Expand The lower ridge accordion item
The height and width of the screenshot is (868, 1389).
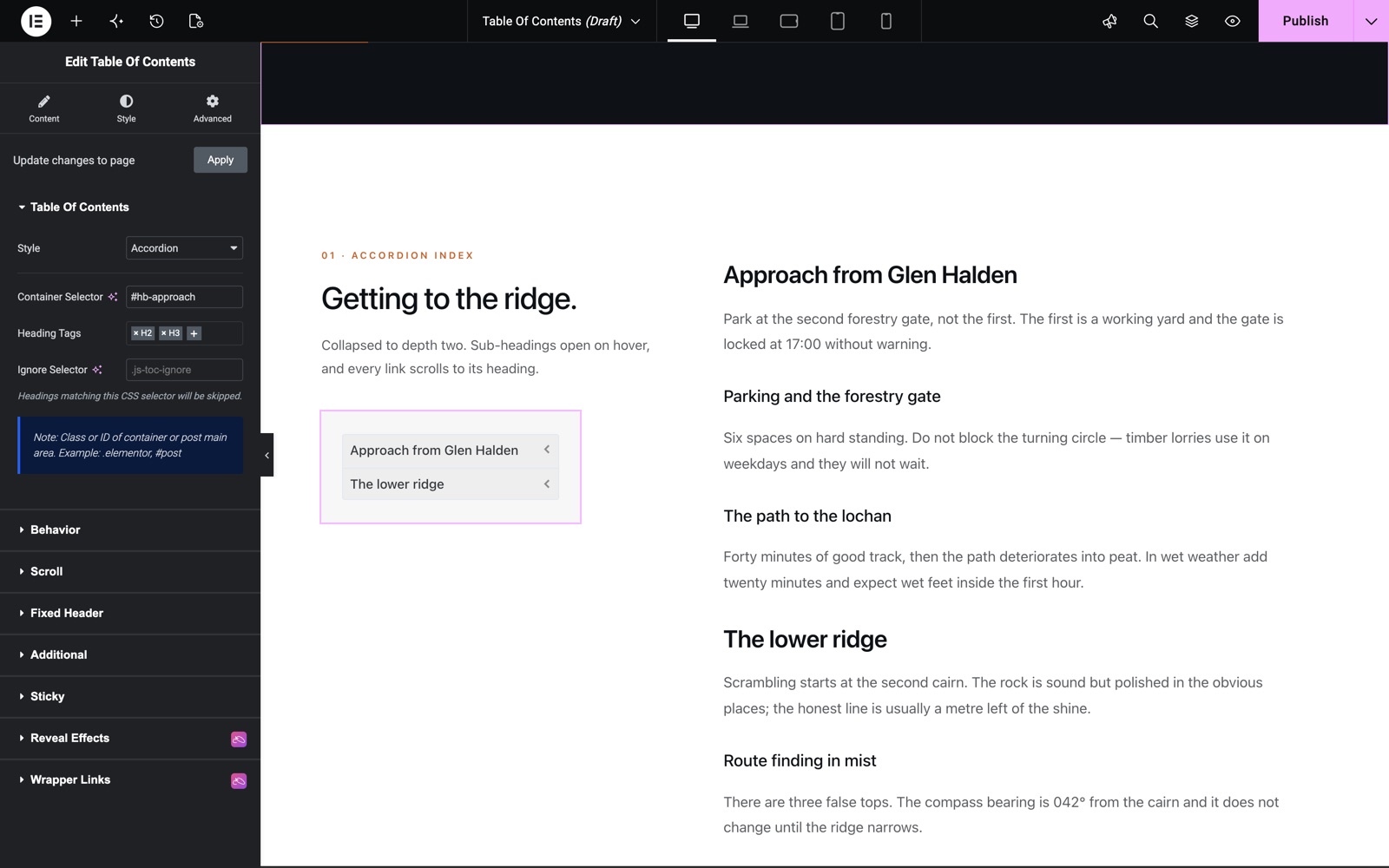tap(451, 484)
